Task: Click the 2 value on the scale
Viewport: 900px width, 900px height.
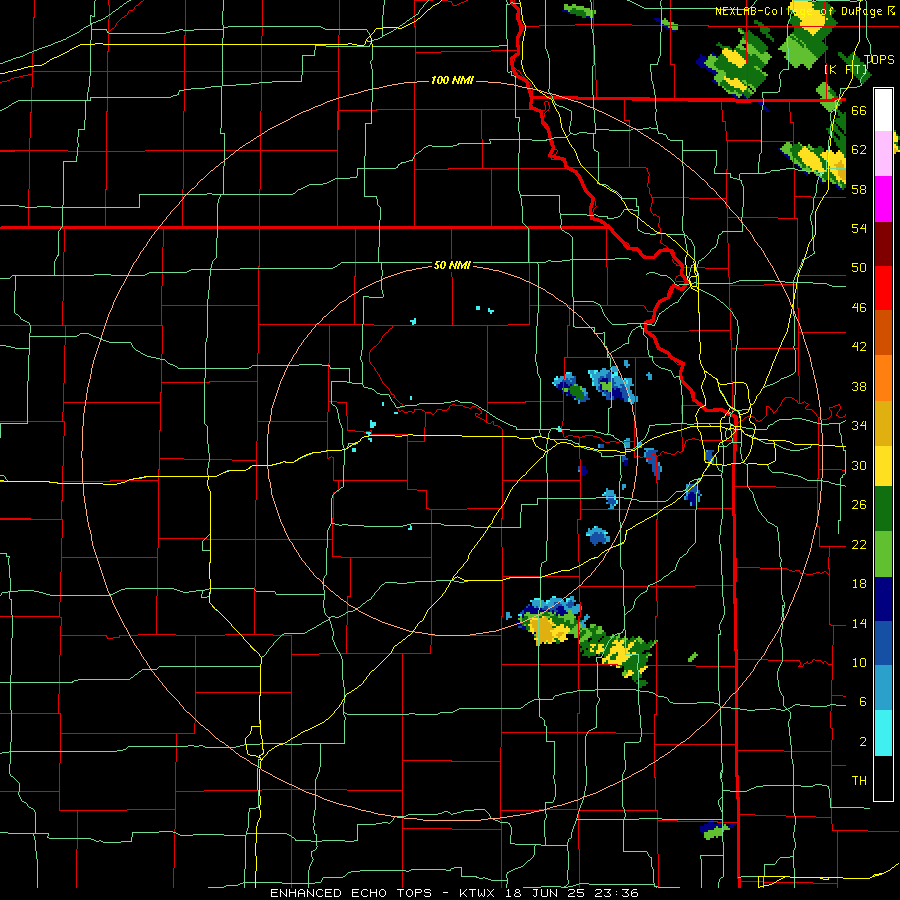Action: click(x=863, y=742)
